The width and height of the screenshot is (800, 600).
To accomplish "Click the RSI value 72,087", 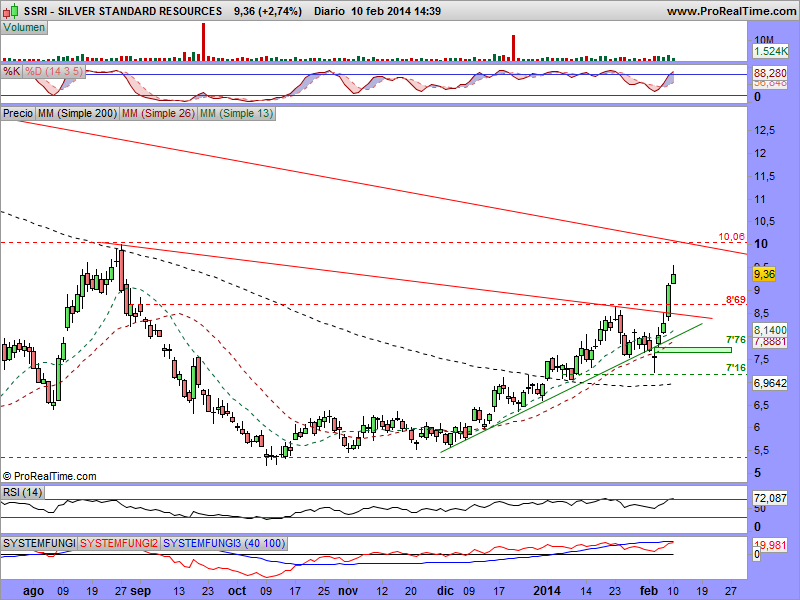I will click(770, 497).
